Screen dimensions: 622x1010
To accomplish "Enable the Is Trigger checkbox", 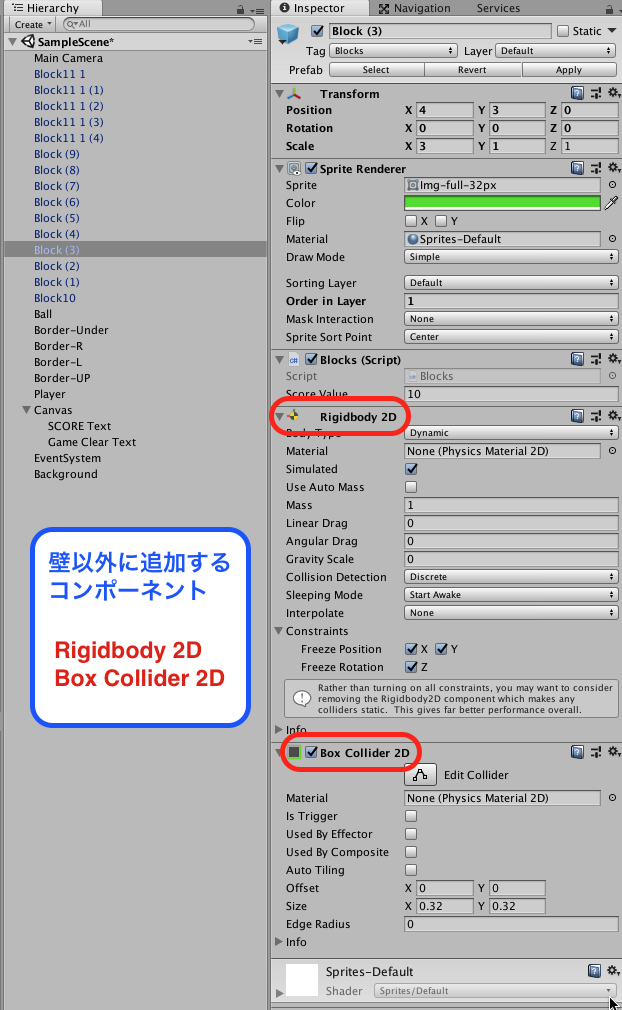I will [x=411, y=816].
